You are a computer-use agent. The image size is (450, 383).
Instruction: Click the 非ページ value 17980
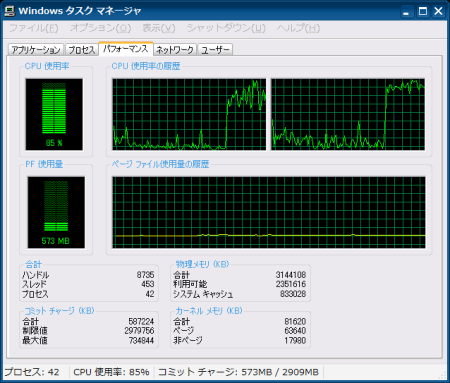(295, 340)
